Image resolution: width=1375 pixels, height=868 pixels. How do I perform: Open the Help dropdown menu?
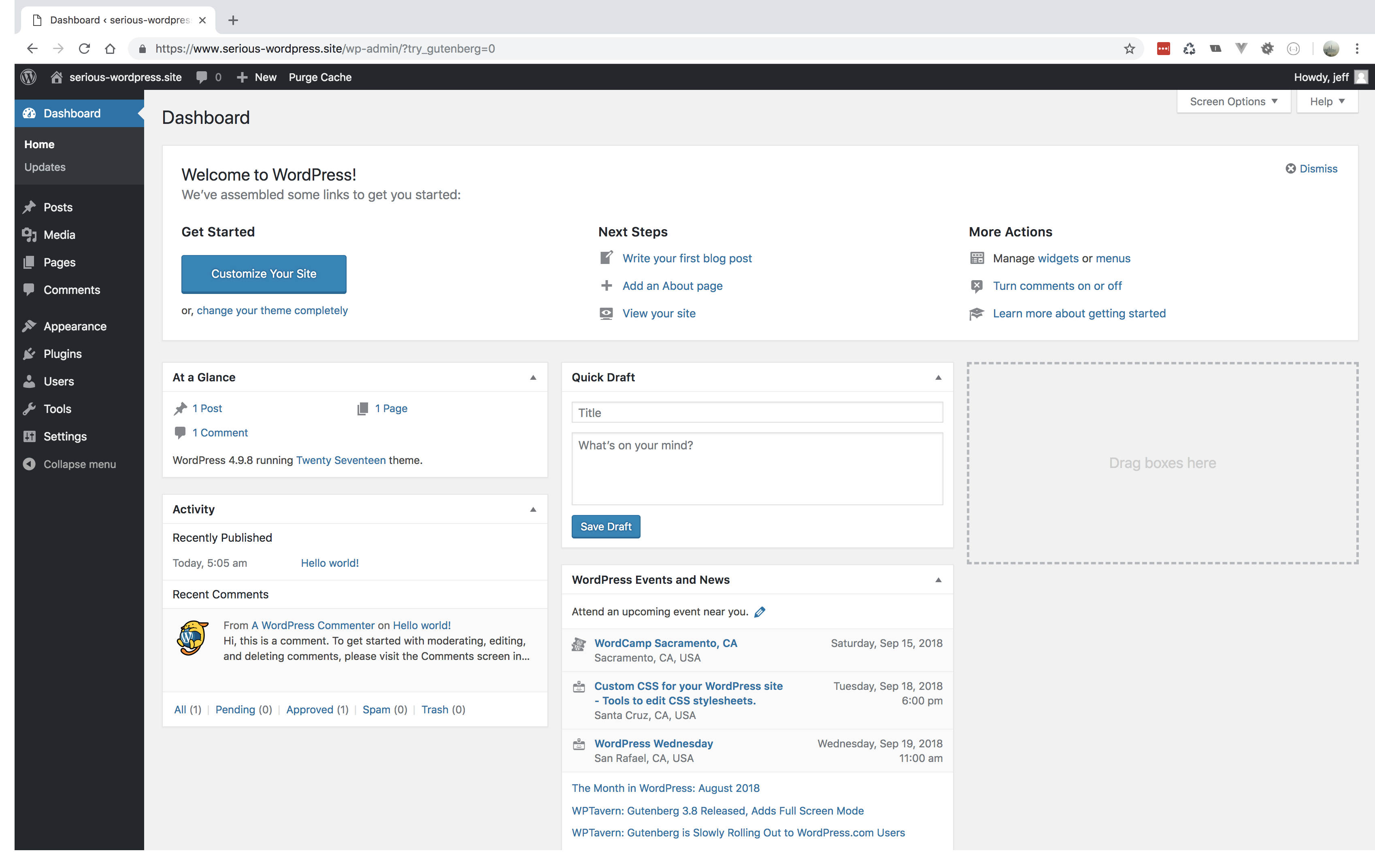point(1327,101)
